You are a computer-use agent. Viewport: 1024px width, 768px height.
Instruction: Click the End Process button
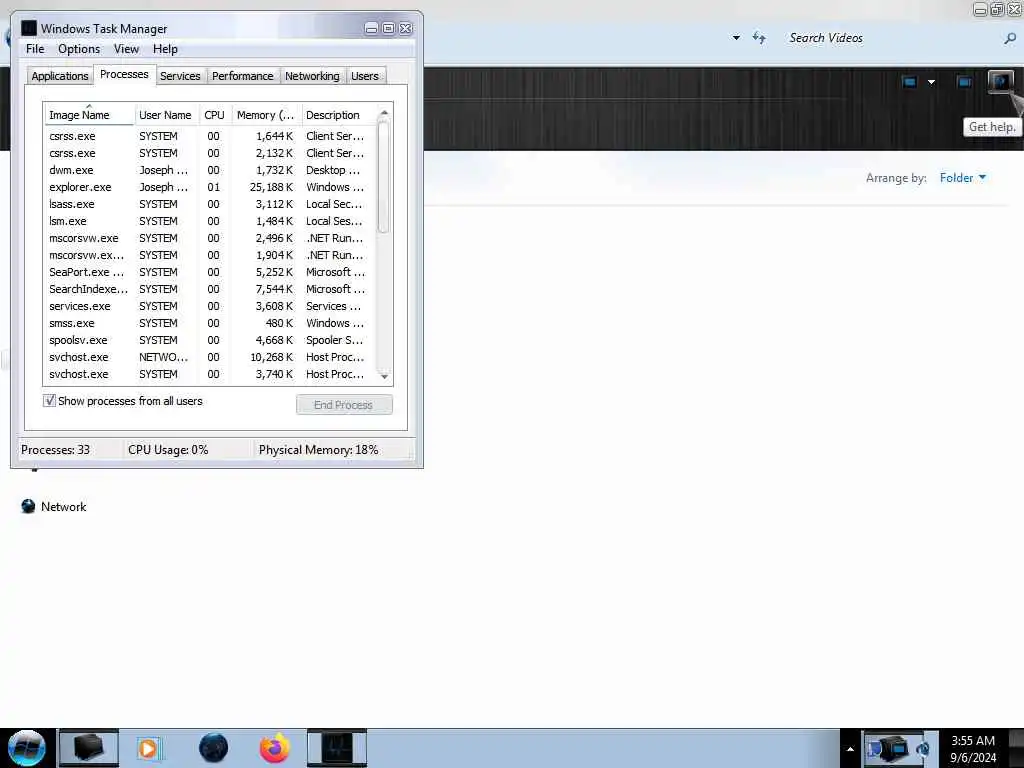pos(344,405)
